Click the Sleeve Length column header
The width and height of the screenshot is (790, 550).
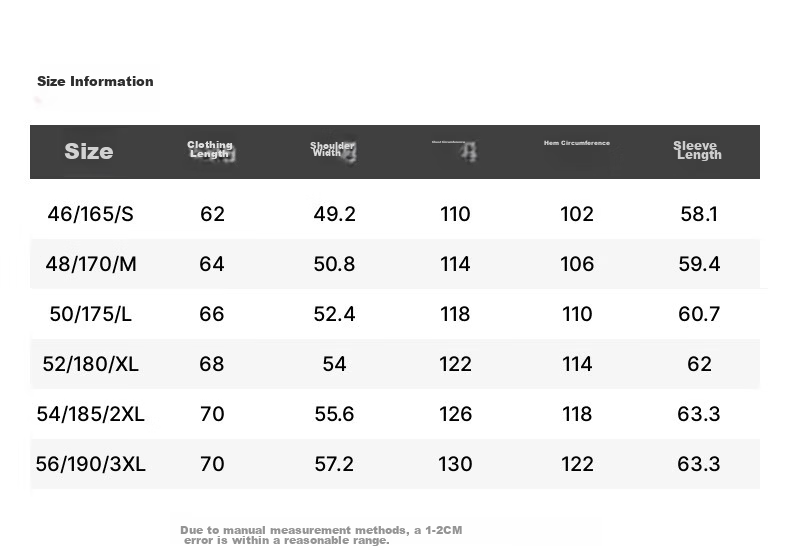[x=697, y=151]
